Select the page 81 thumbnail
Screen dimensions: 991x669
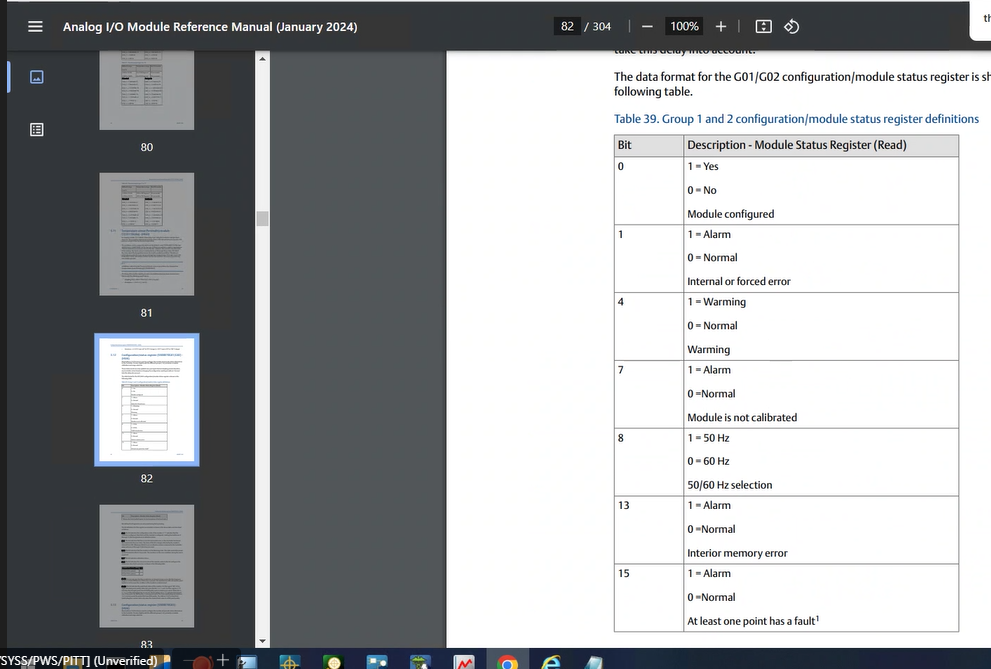[147, 234]
